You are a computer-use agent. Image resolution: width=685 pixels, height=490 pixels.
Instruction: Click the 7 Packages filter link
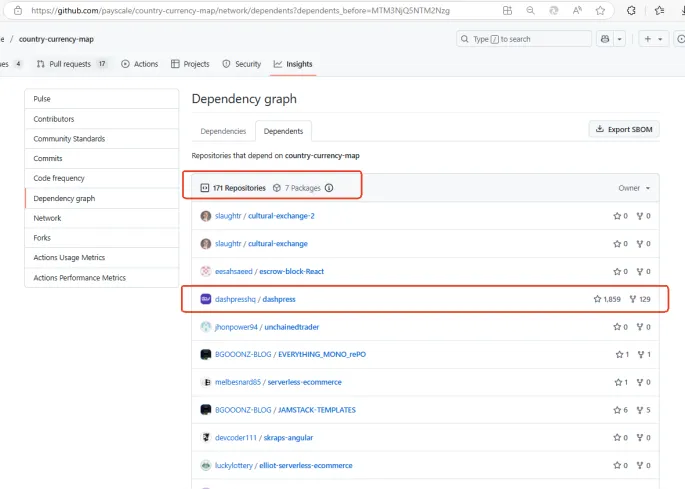click(297, 188)
